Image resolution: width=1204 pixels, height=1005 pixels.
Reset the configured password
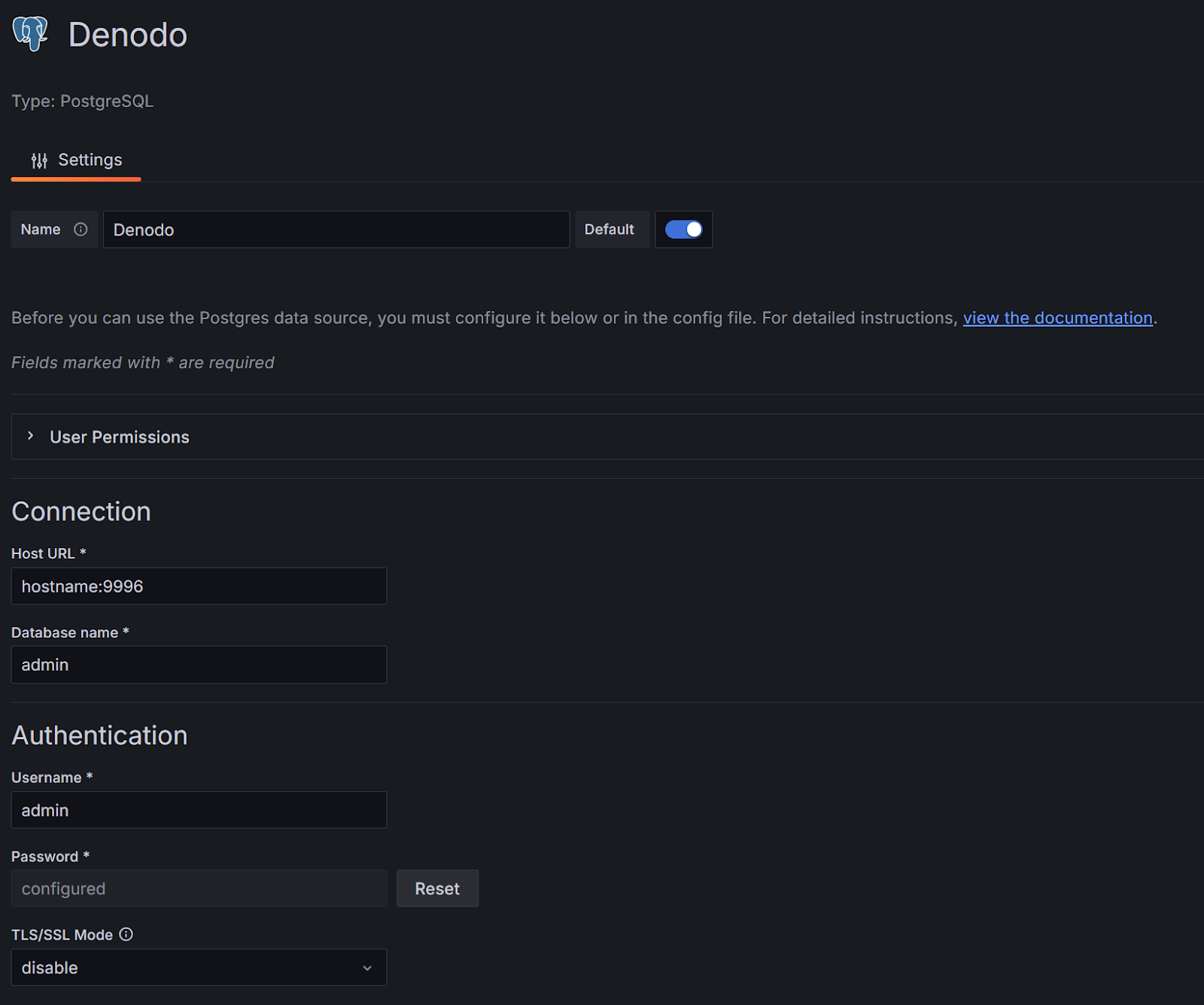tap(437, 888)
